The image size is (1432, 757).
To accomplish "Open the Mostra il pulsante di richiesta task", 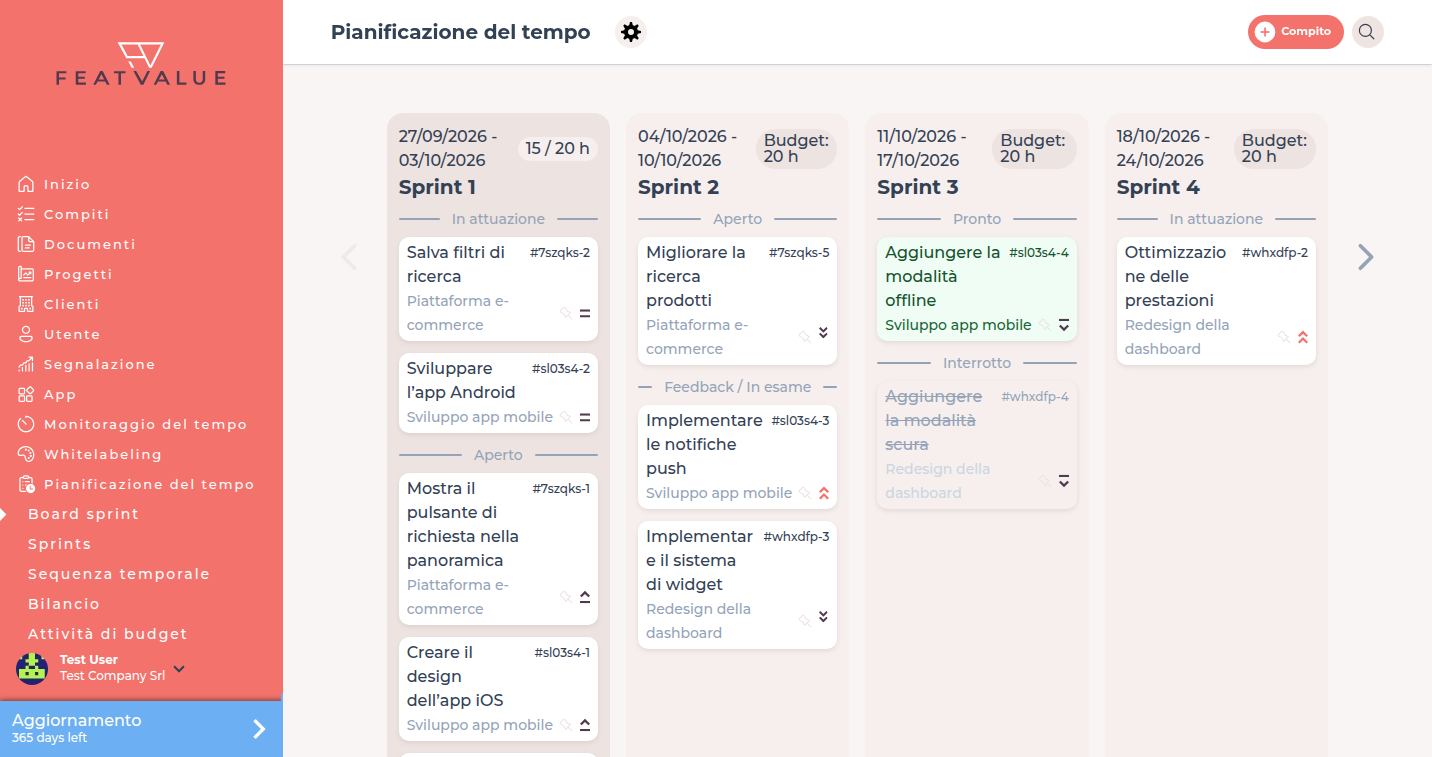I will click(x=498, y=549).
